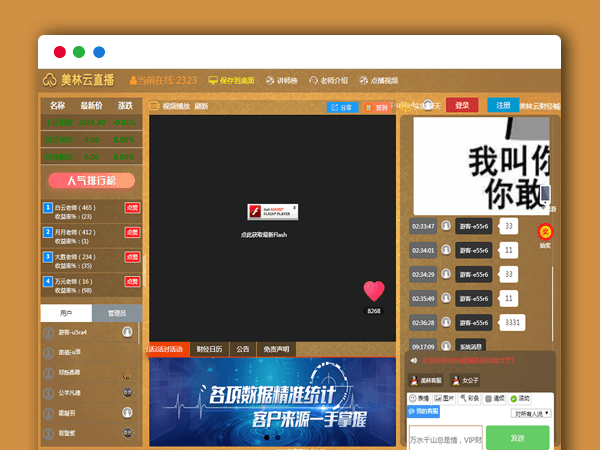Image resolution: width=600 pixels, height=450 pixels.
Task: Click 点赞 like for 白云老师
Action: tap(132, 208)
